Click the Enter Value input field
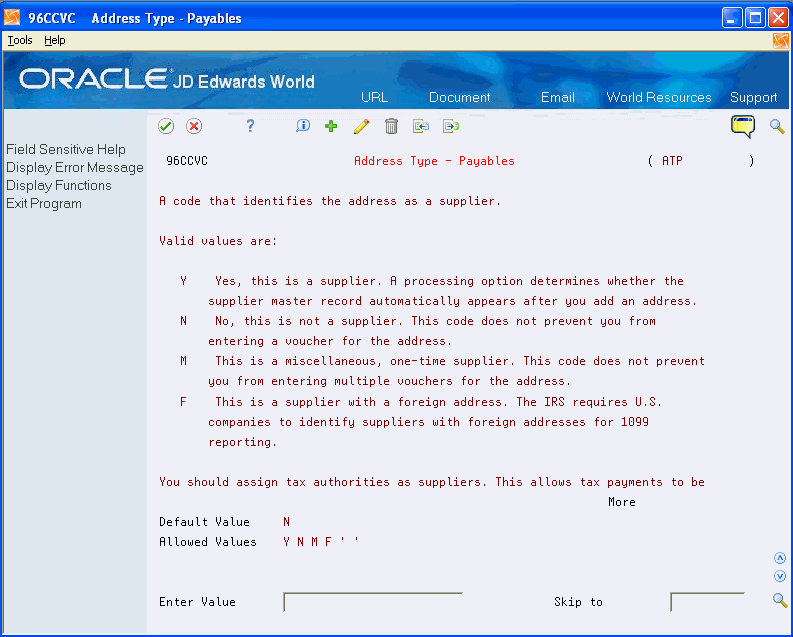The width and height of the screenshot is (793, 637). pos(373,602)
